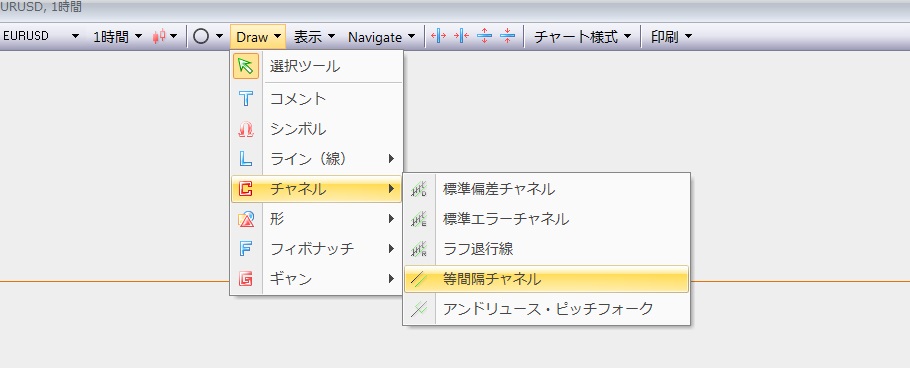910x368 pixels.
Task: Click the 形 menu entry text
Action: [277, 219]
